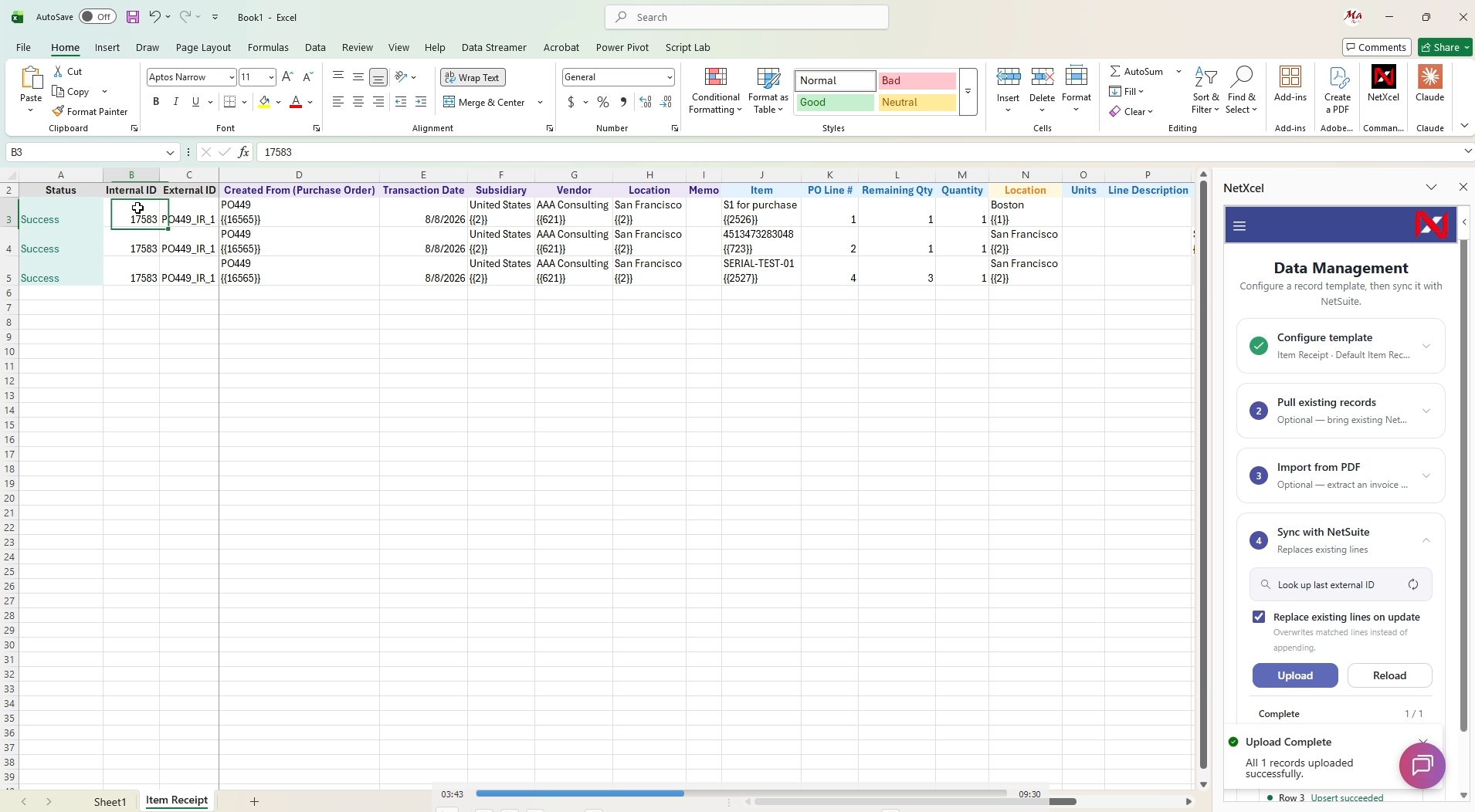Toggle AutoSave switch
The height and width of the screenshot is (812, 1475).
point(97,17)
